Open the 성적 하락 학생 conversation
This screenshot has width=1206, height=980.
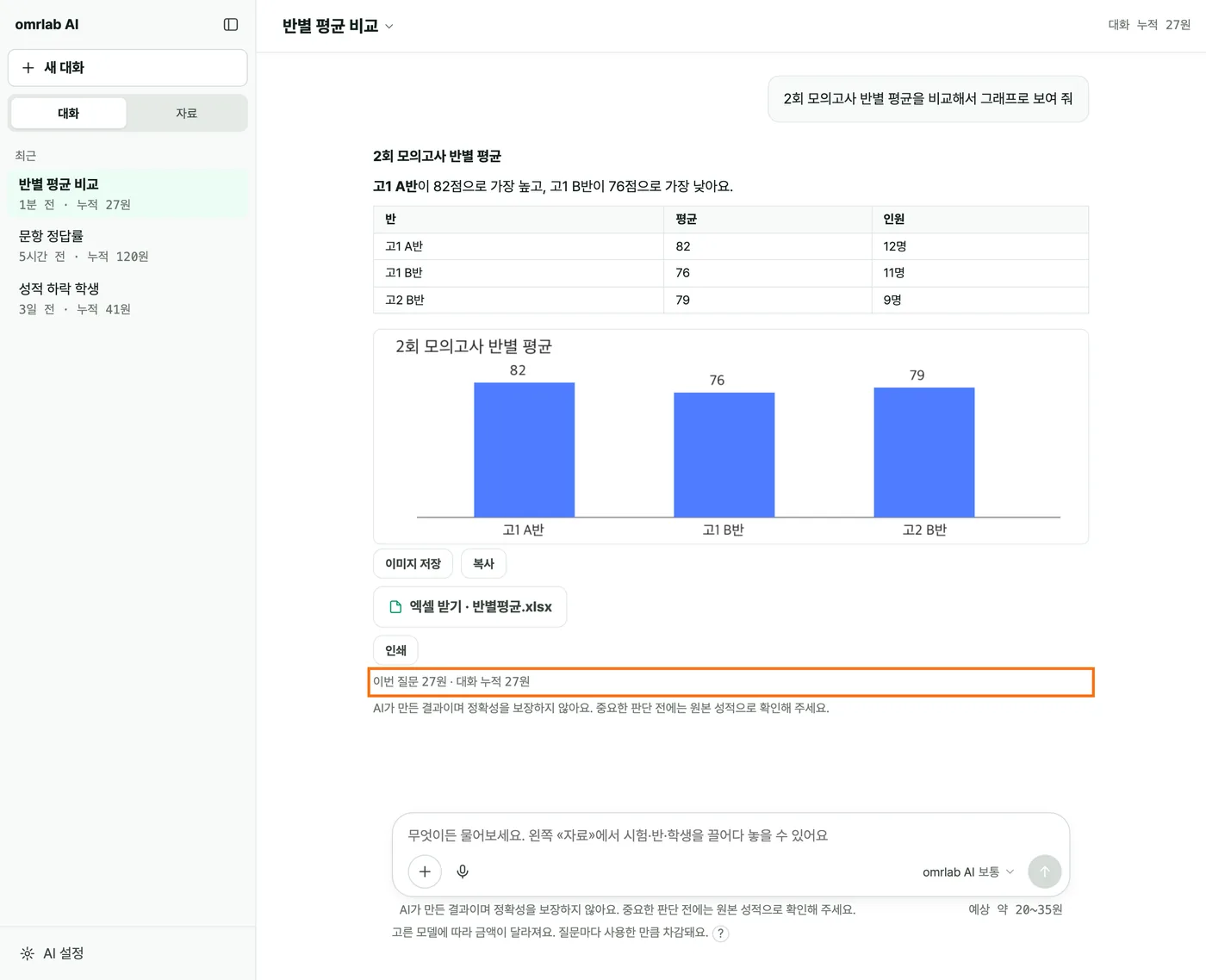127,298
